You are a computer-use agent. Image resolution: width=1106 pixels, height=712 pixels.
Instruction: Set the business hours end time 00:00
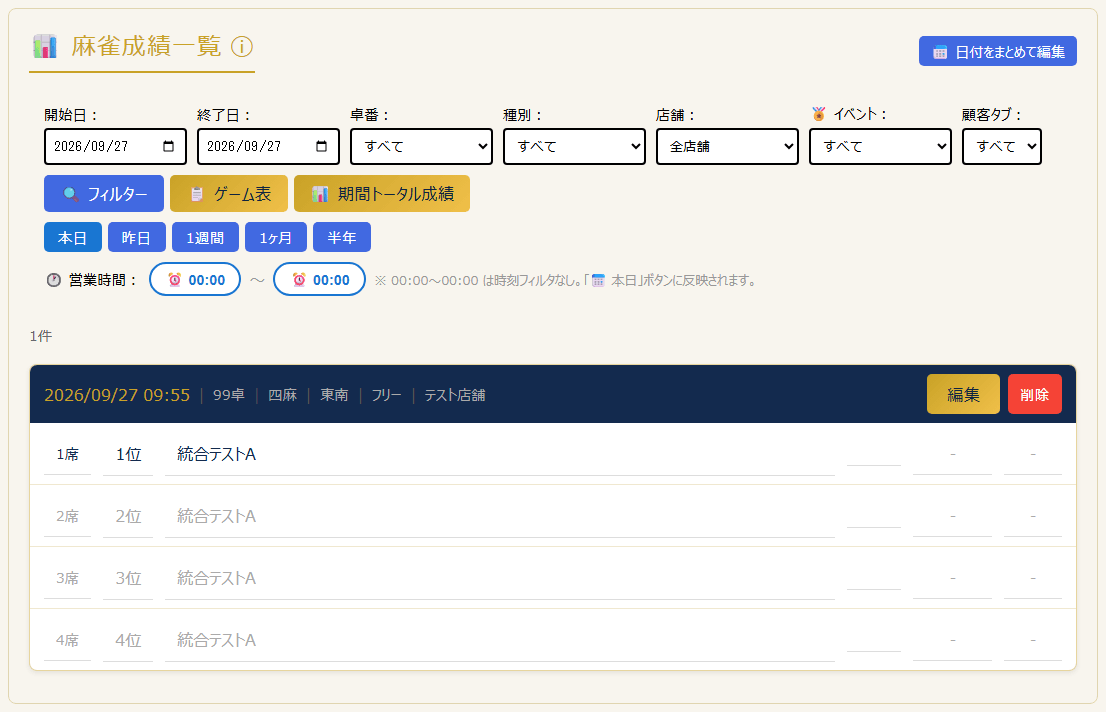tap(320, 279)
